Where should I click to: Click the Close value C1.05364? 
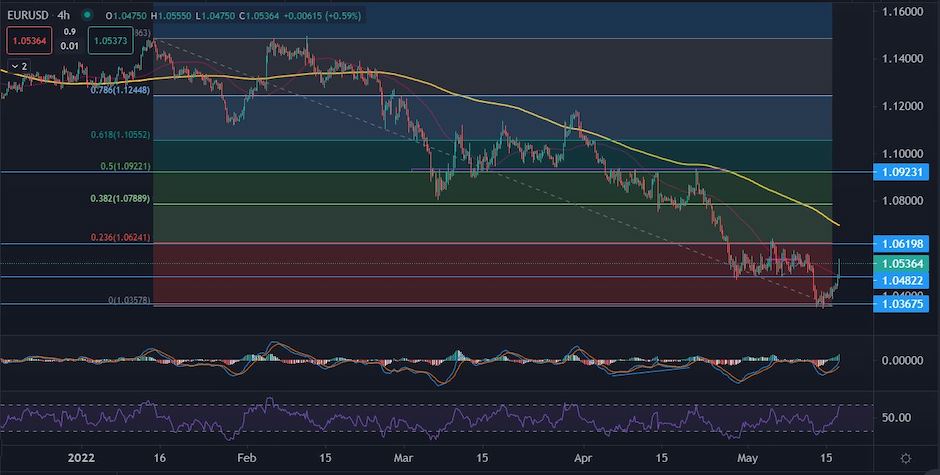pyautogui.click(x=259, y=16)
